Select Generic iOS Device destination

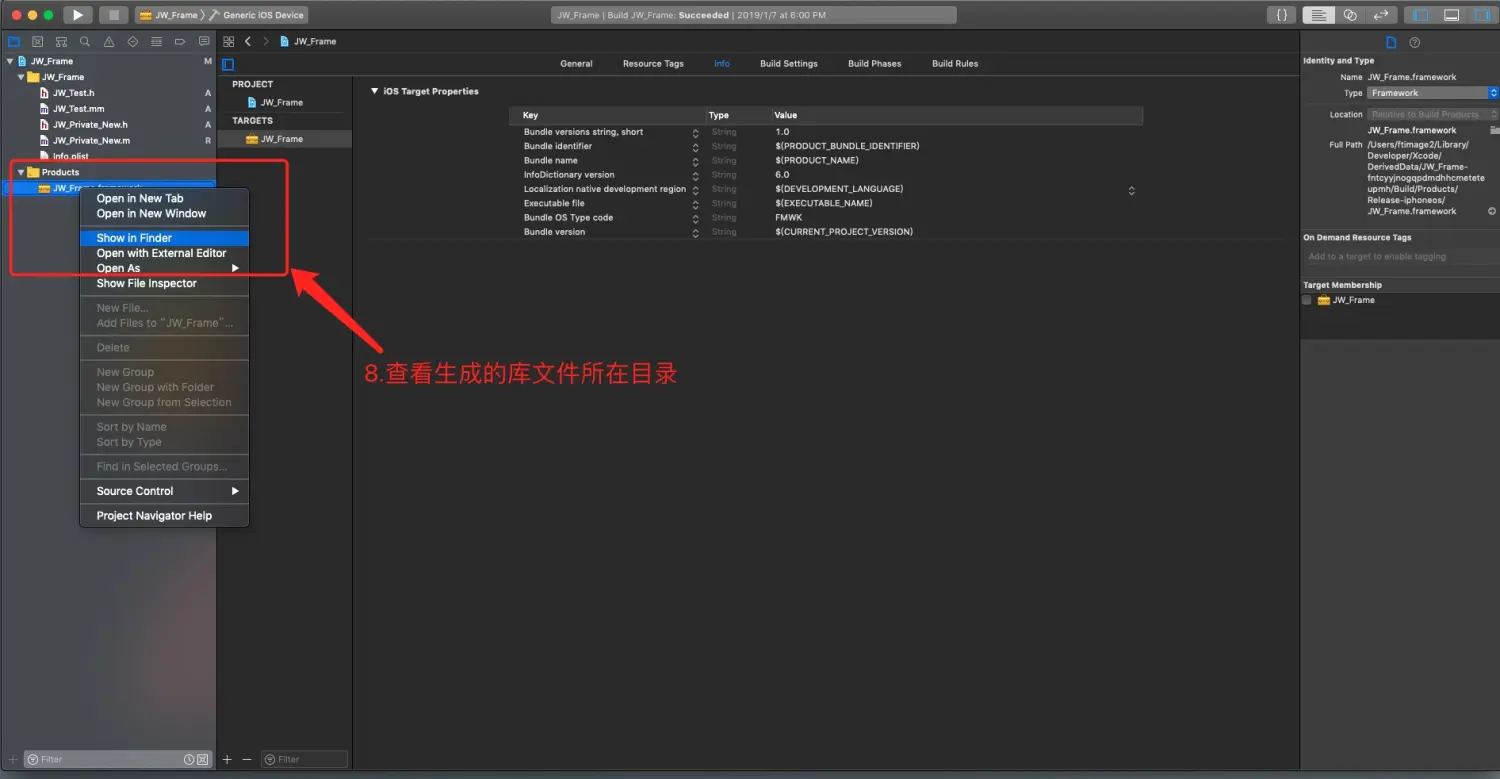[256, 15]
